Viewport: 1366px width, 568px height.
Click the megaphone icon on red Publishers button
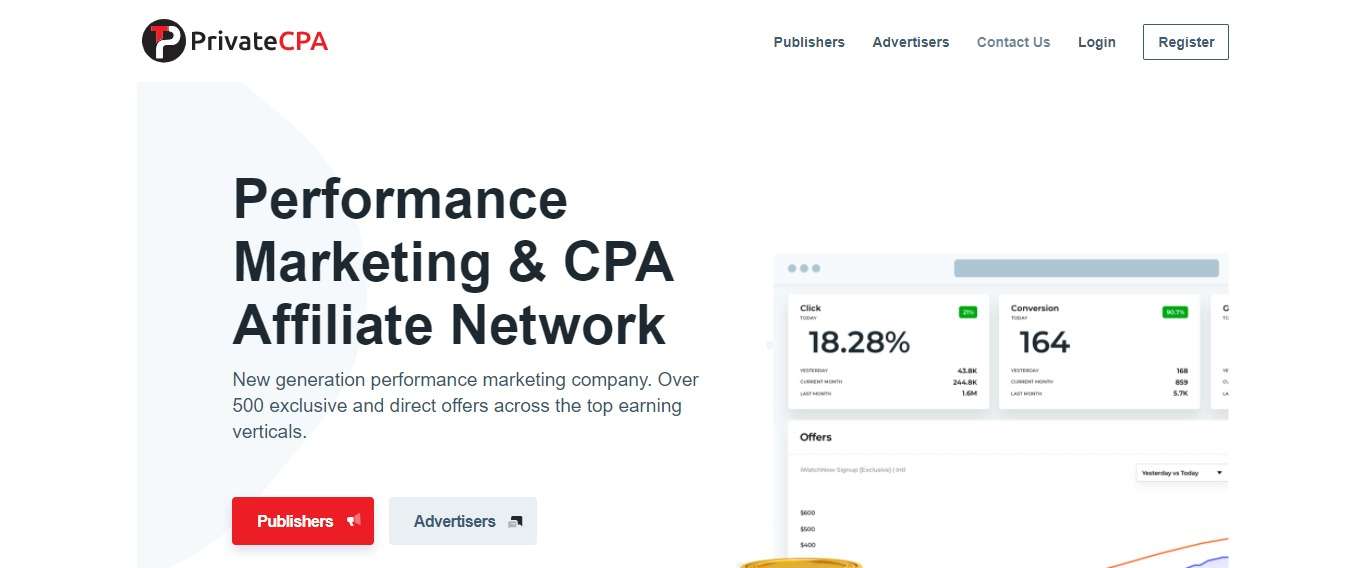click(x=353, y=521)
